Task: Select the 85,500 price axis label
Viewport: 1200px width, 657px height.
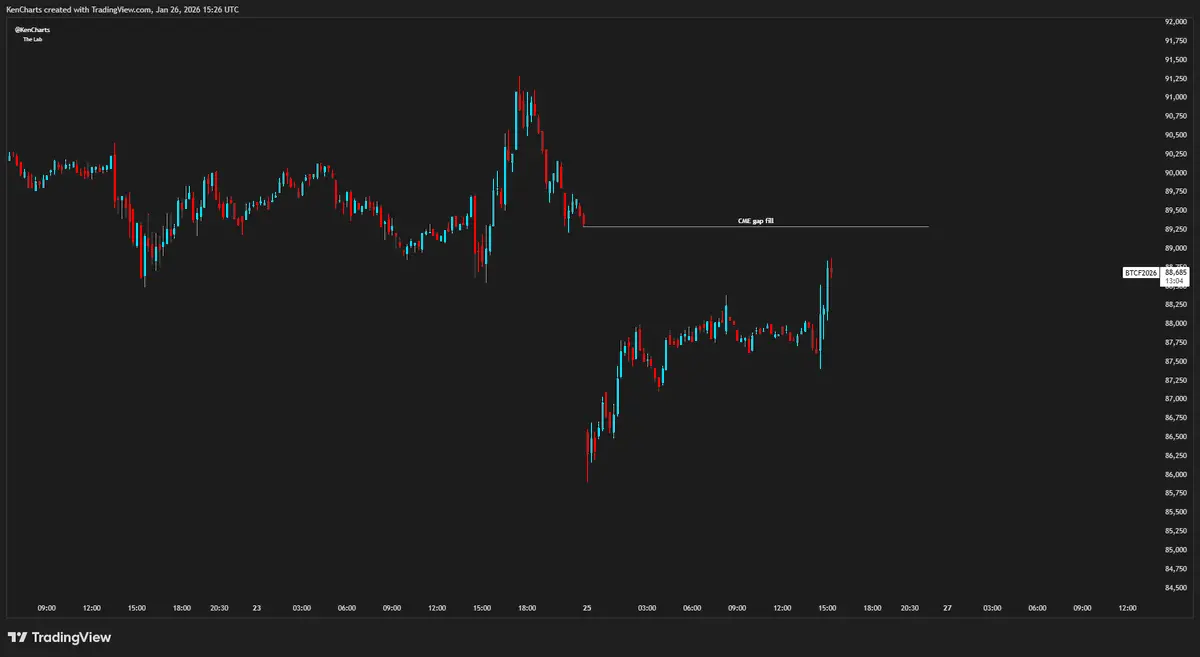Action: pos(1176,513)
